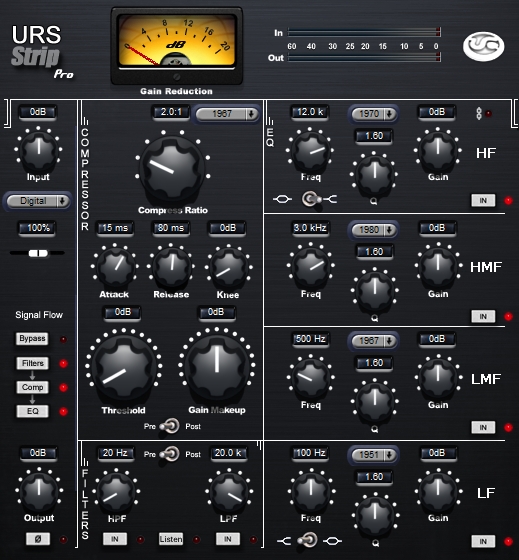Viewport: 519px width, 560px height.
Task: Click the LF shelf shape icon
Action: (x=284, y=541)
